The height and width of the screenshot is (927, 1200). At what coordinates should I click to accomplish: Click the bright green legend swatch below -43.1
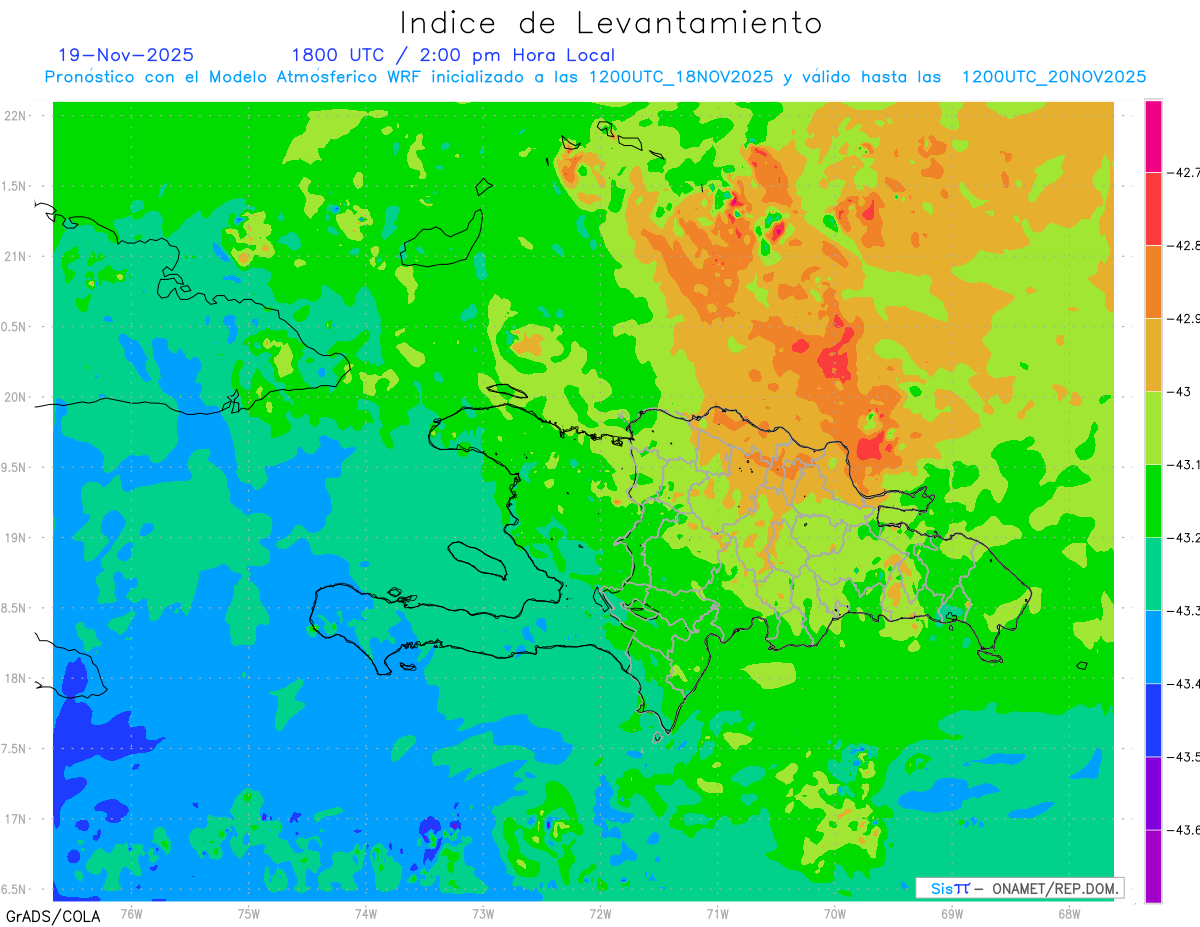pyautogui.click(x=1153, y=500)
